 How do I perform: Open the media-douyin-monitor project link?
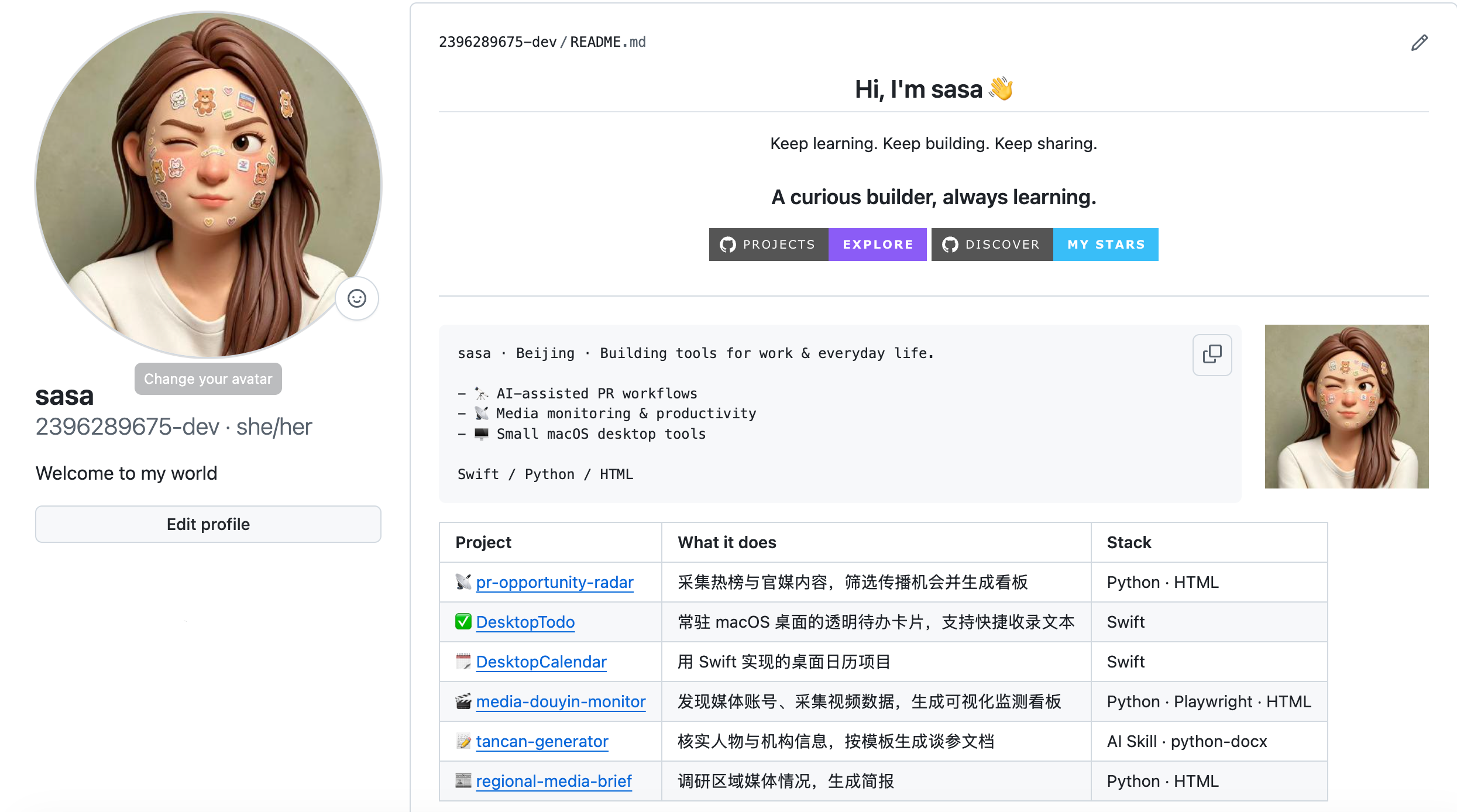[561, 701]
